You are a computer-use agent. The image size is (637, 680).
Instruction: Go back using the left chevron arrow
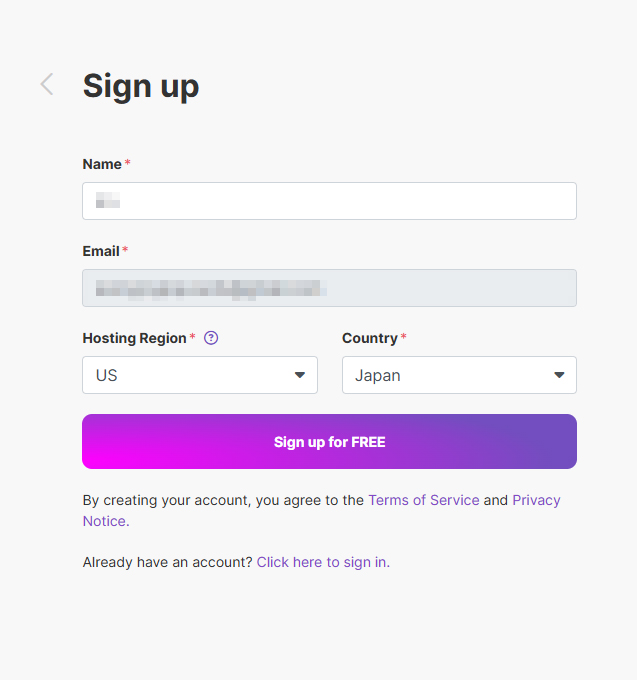pyautogui.click(x=46, y=84)
